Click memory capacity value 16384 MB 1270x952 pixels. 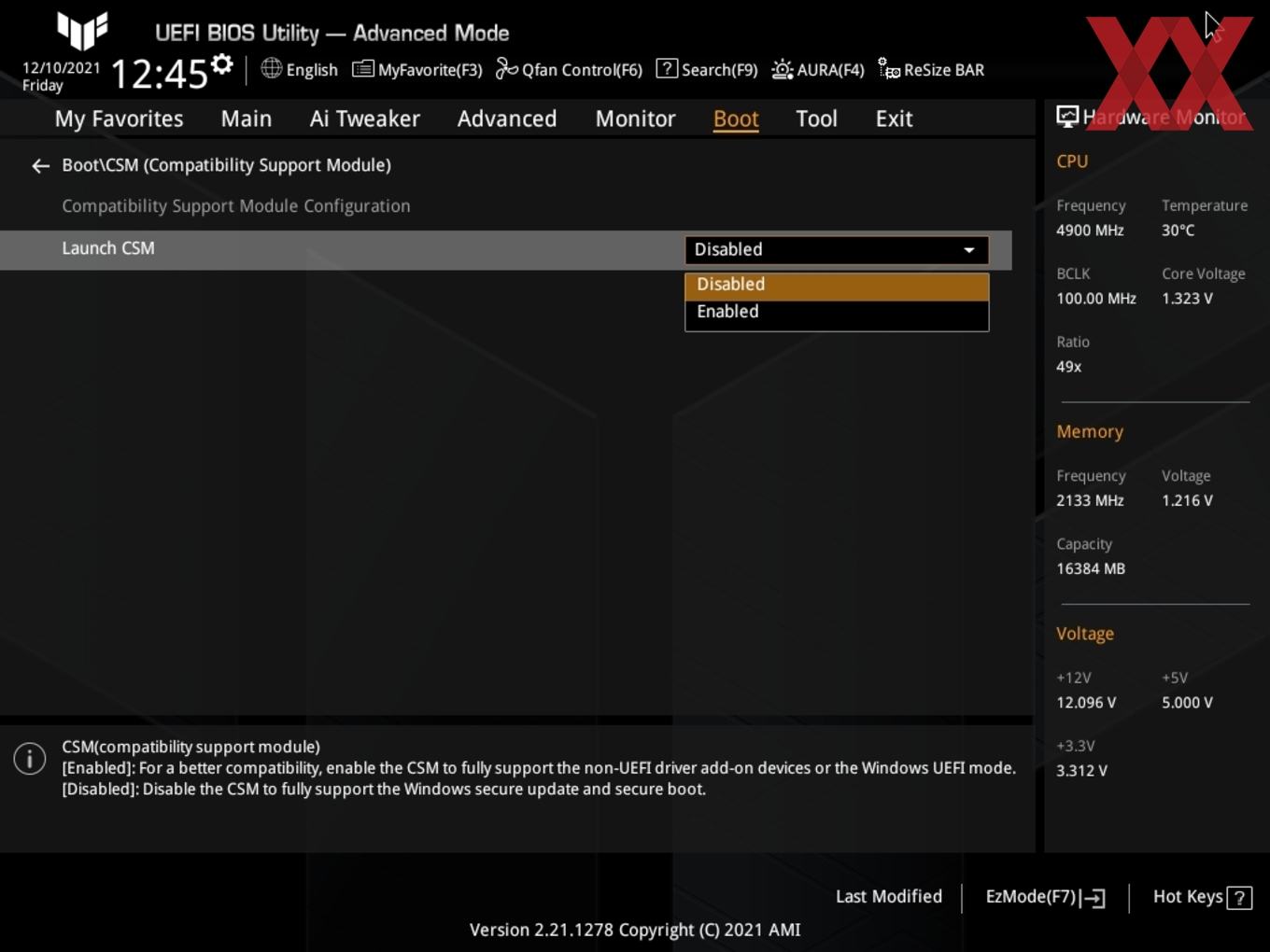pos(1091,568)
